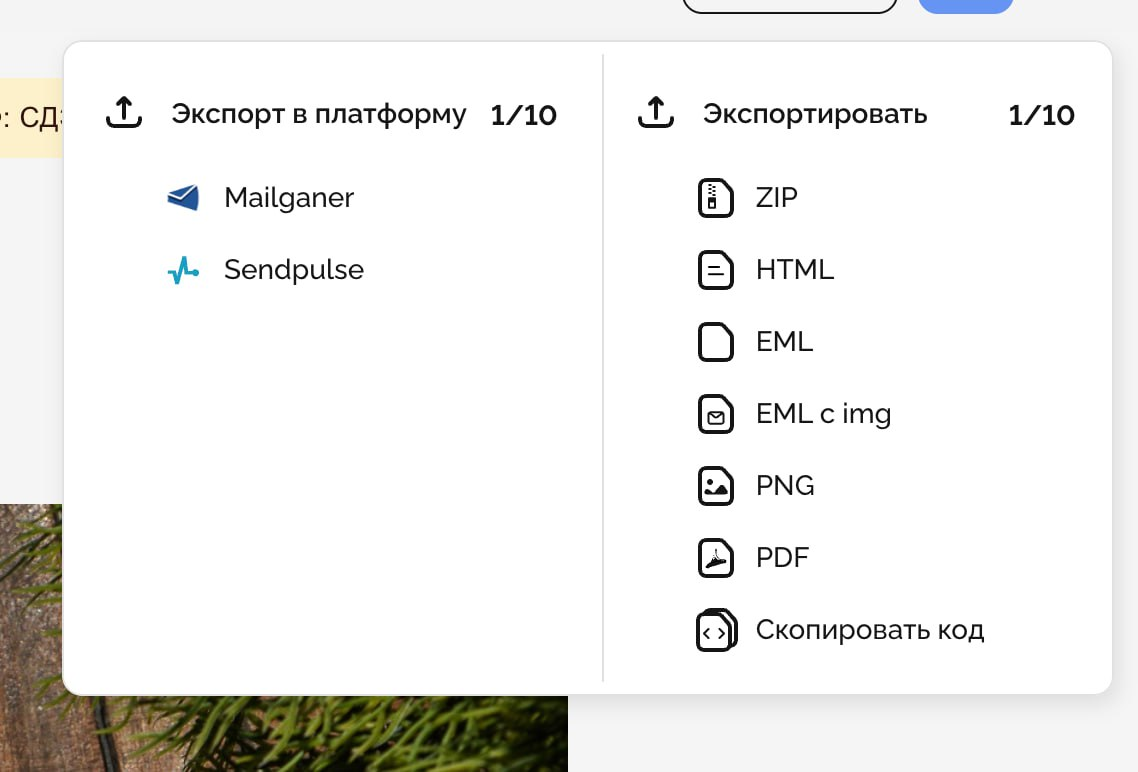Click the blank EML file icon

[715, 342]
